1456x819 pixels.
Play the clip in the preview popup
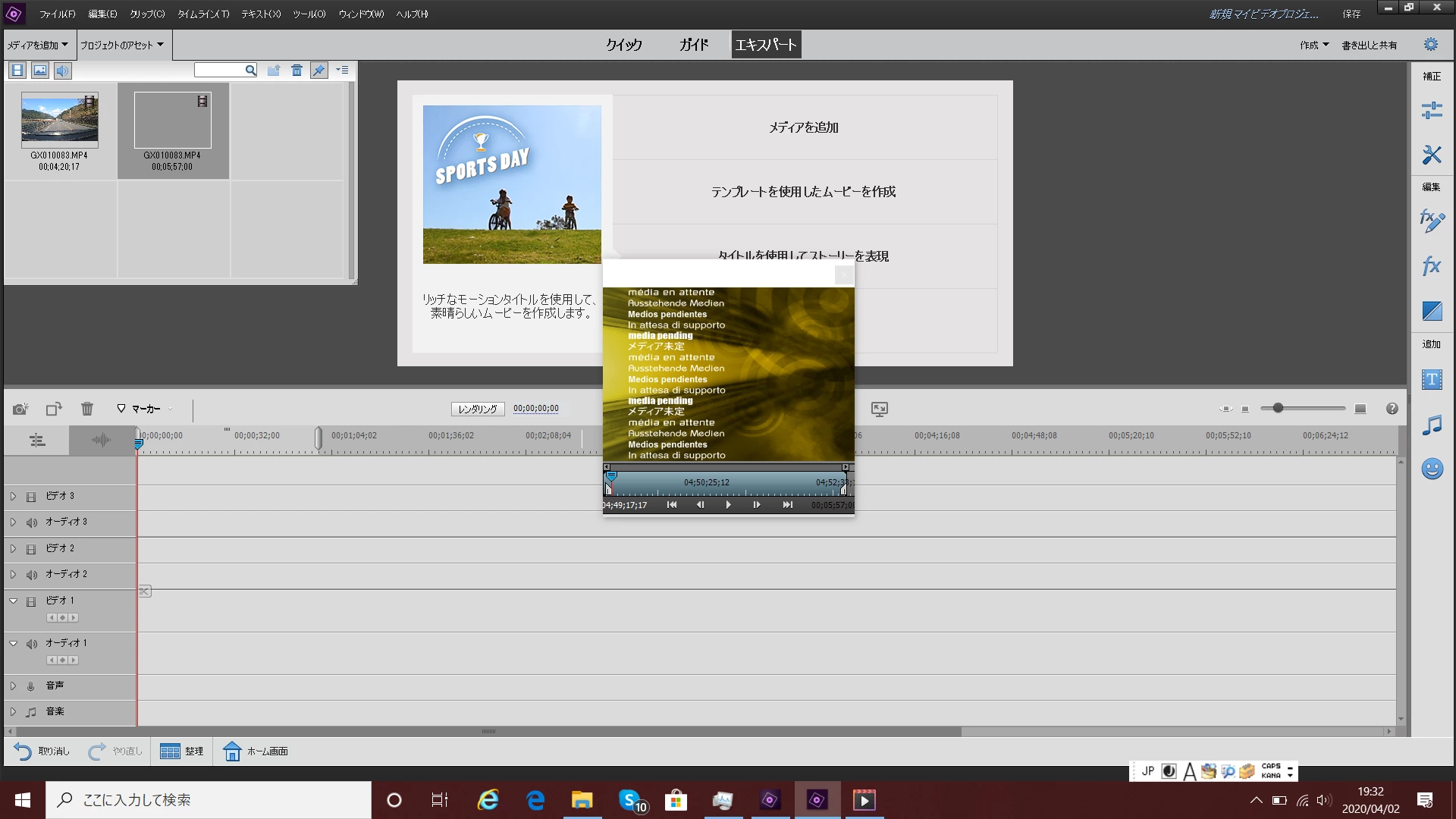pos(728,505)
